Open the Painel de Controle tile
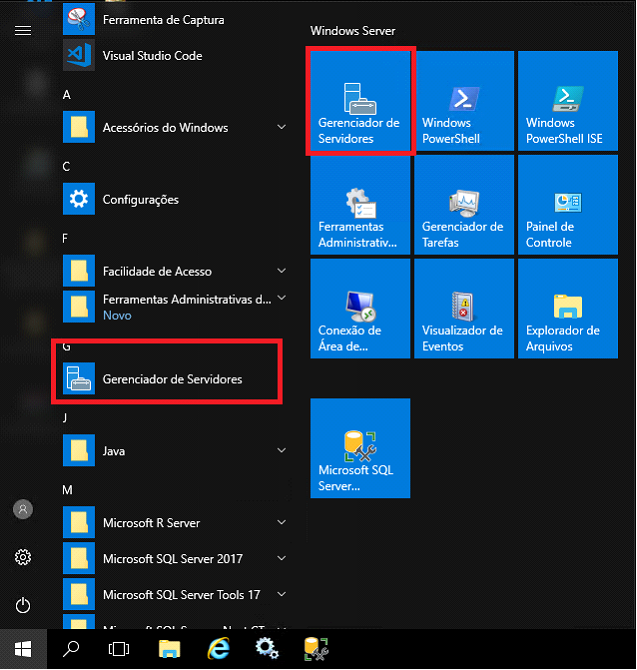The height and width of the screenshot is (670, 637). [568, 205]
